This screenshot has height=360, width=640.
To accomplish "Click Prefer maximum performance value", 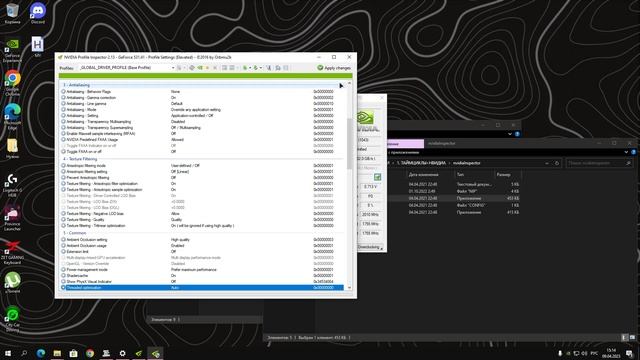I will pos(193,270).
